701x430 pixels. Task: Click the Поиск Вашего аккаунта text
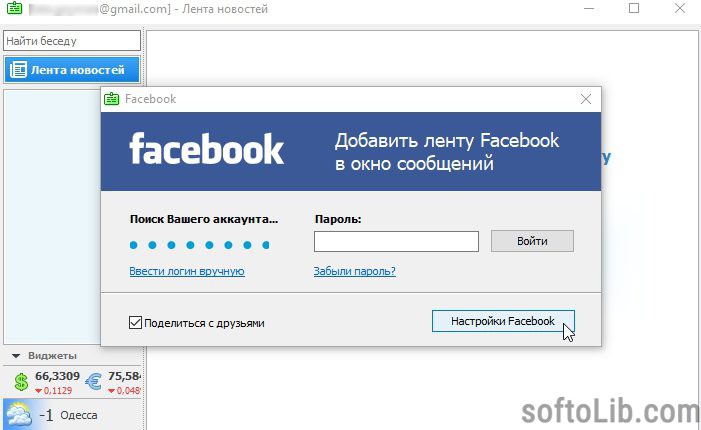(204, 219)
